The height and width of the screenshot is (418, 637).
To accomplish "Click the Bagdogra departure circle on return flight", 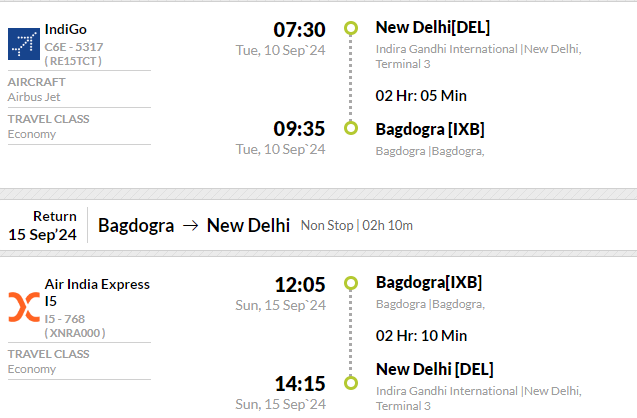I will 351,283.
